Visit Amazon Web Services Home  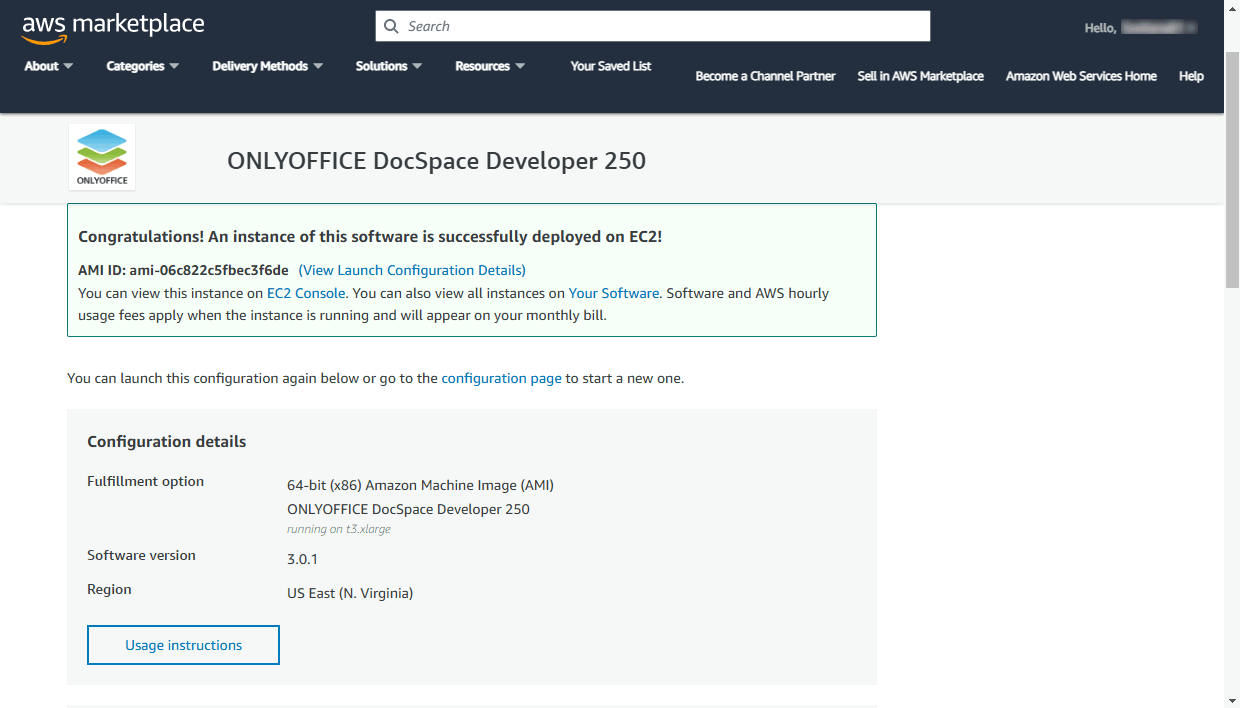[1081, 76]
